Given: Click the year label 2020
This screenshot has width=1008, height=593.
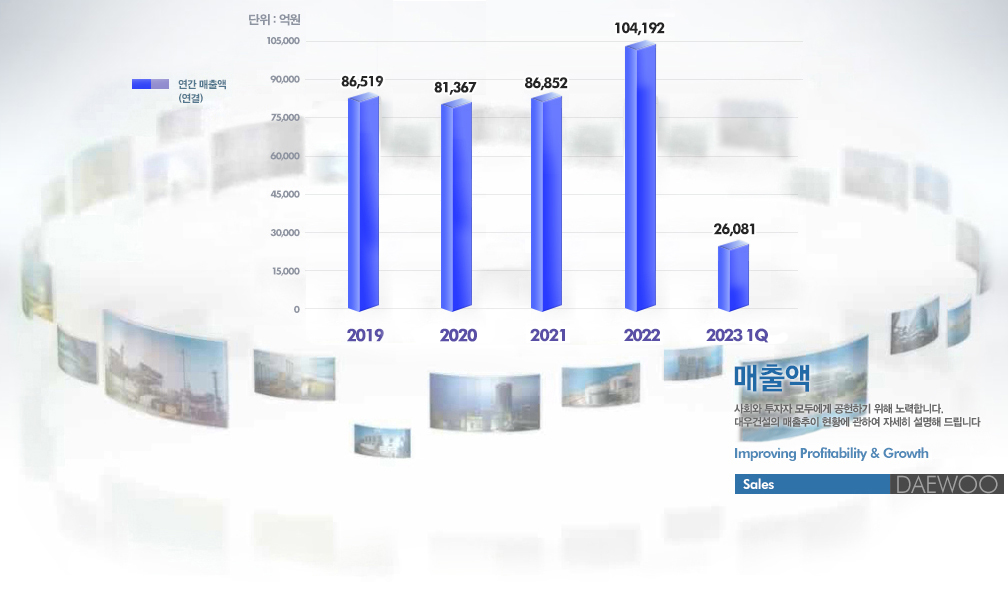Looking at the screenshot, I should click(458, 335).
